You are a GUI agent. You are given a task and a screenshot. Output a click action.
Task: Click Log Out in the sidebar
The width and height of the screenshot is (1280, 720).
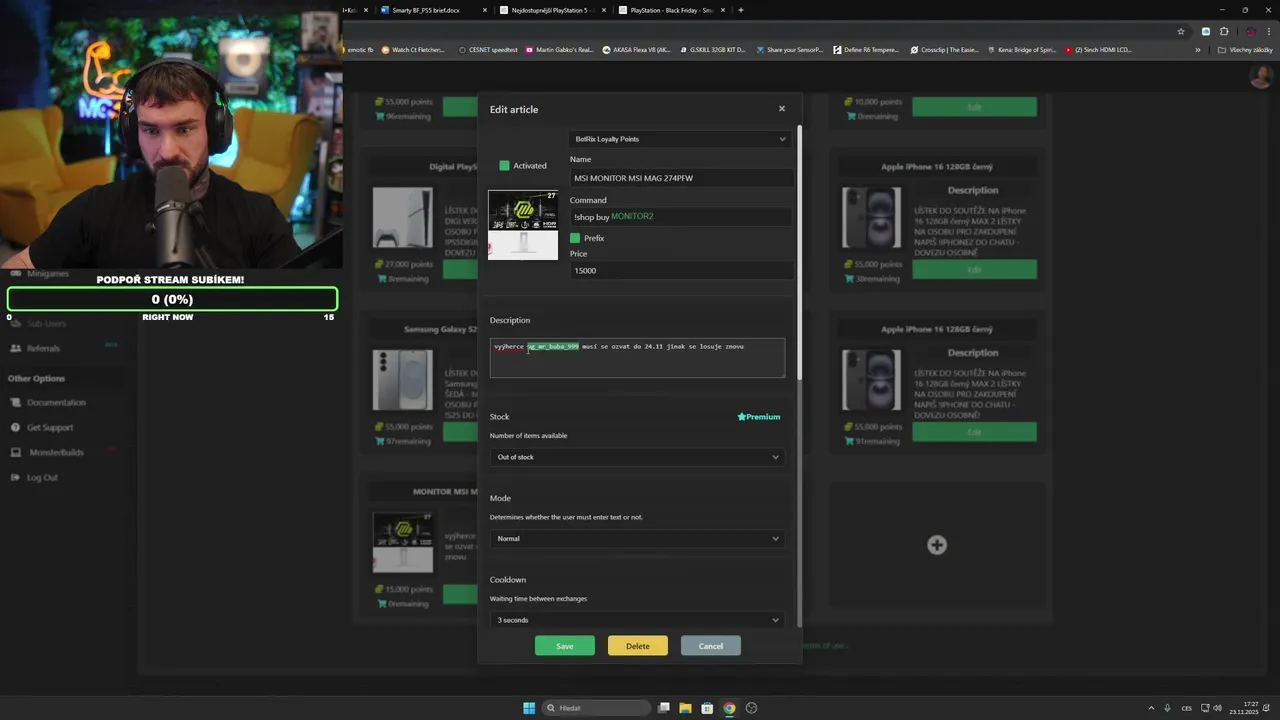coord(42,477)
